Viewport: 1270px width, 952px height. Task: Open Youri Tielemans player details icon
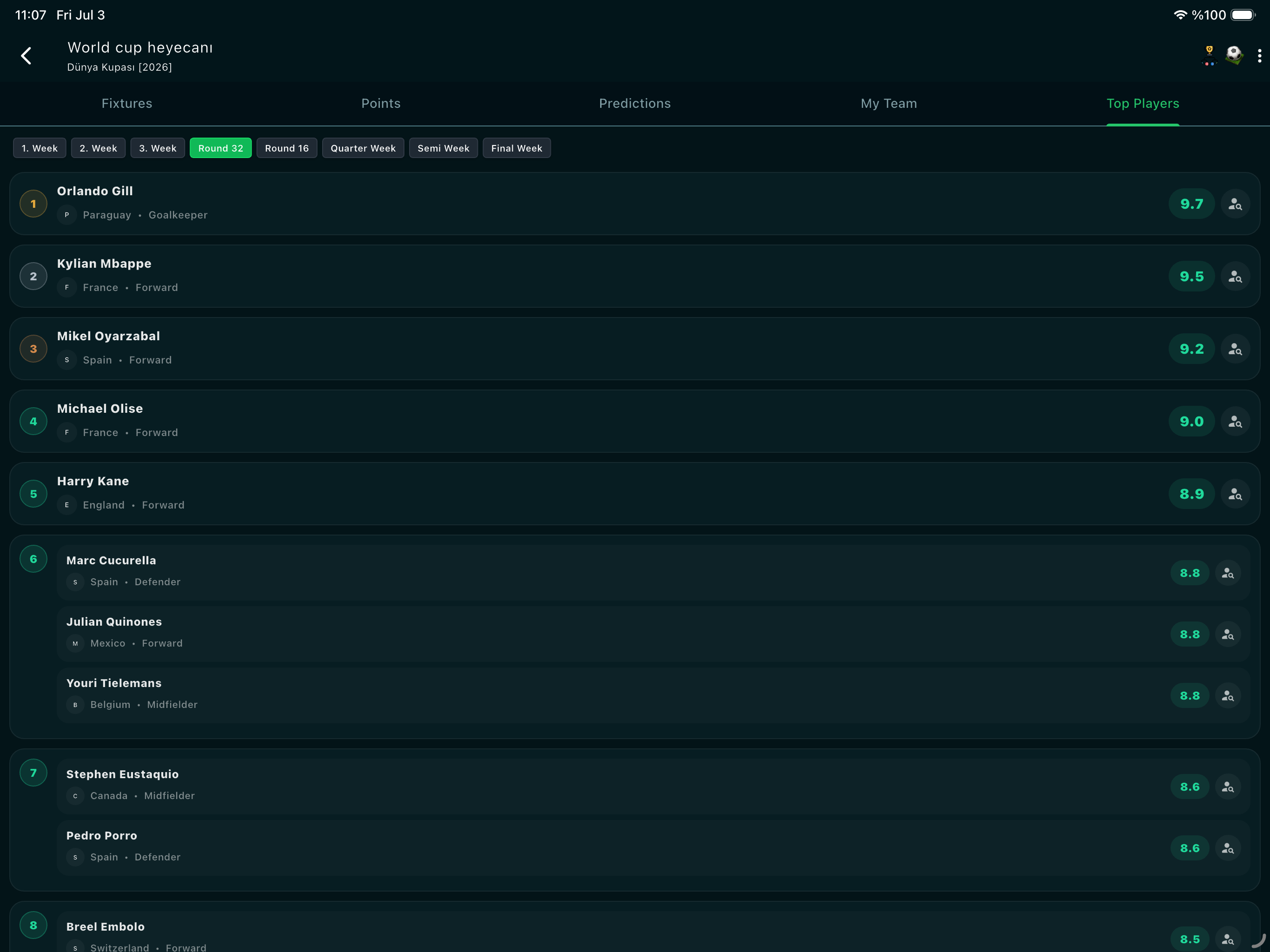coord(1228,696)
